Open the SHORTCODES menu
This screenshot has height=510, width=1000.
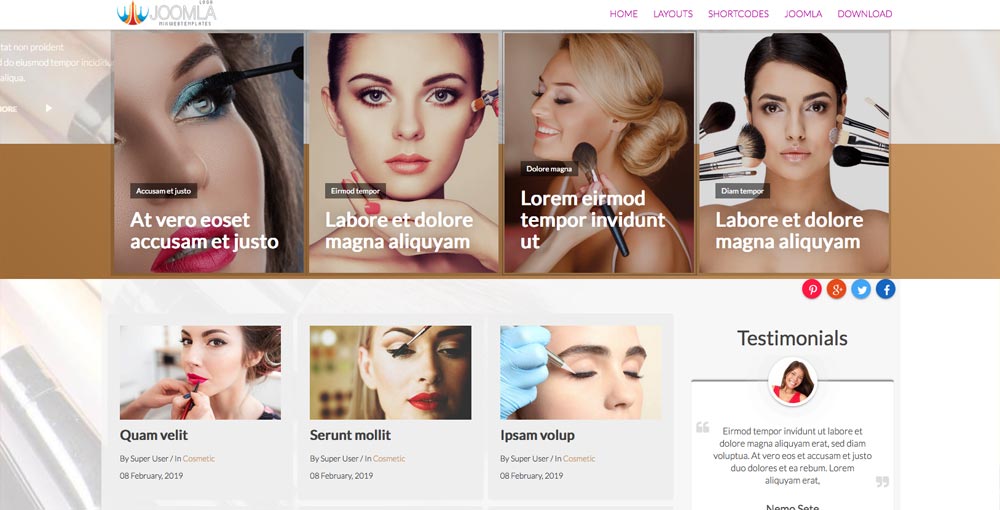738,14
